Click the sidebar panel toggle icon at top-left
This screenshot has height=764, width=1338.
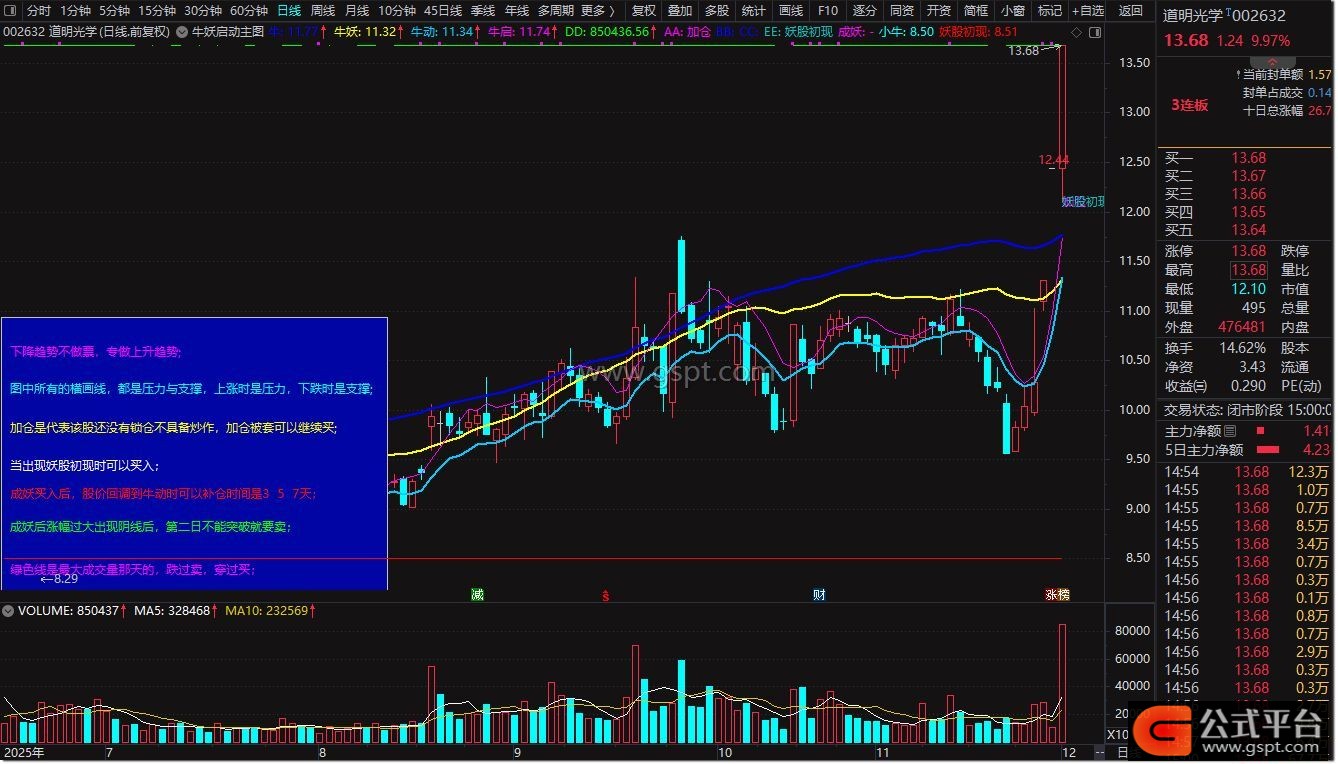pos(11,11)
